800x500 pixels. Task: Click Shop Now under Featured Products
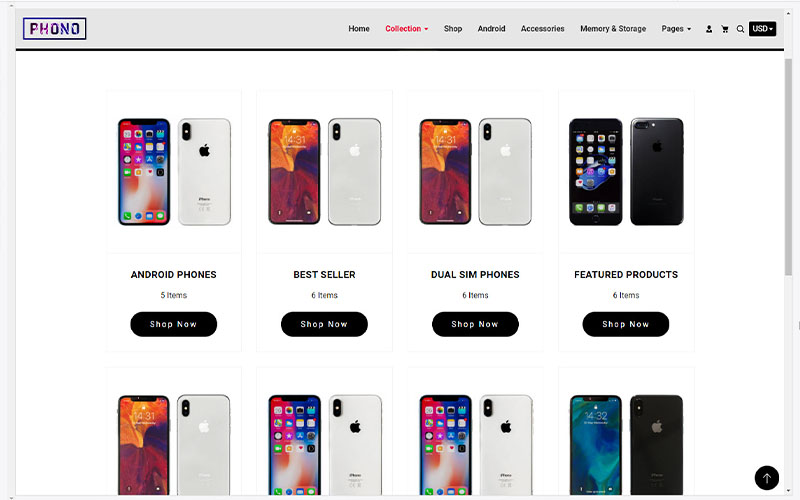pyautogui.click(x=626, y=324)
